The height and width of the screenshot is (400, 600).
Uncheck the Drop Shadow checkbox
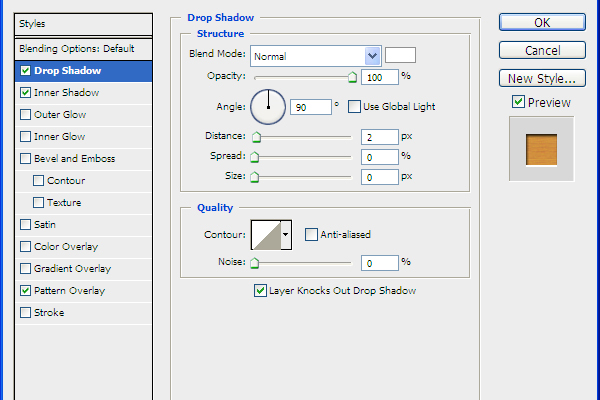(x=25, y=70)
